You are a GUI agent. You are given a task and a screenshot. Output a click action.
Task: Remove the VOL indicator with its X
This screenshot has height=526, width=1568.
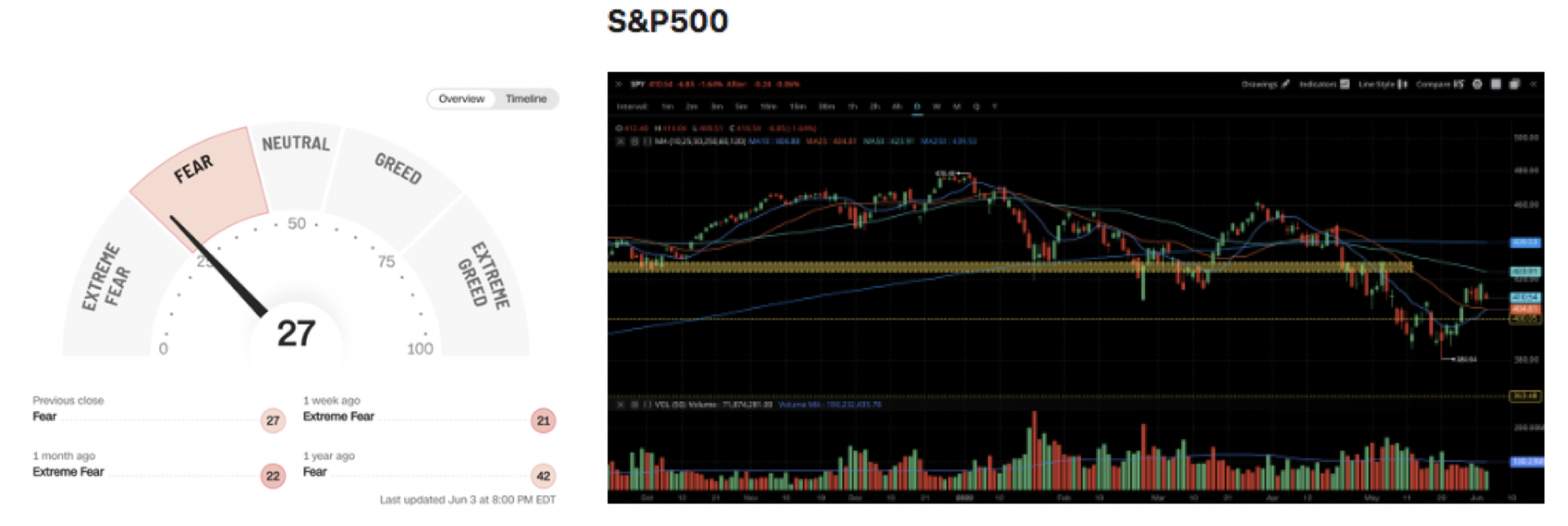620,404
